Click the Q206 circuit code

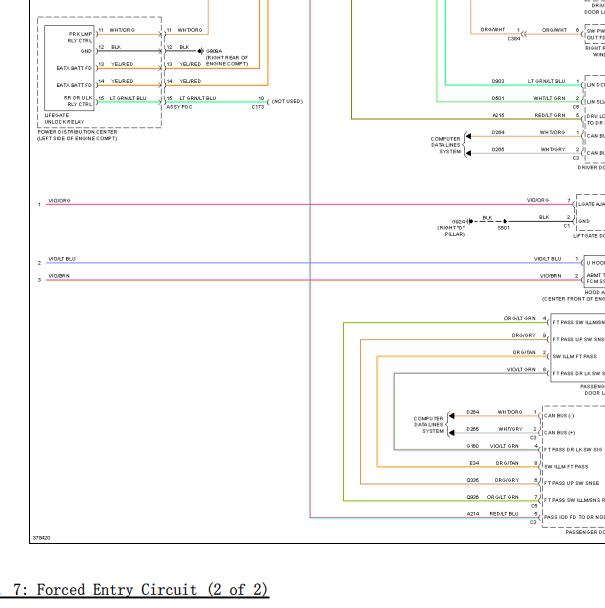tap(472, 480)
